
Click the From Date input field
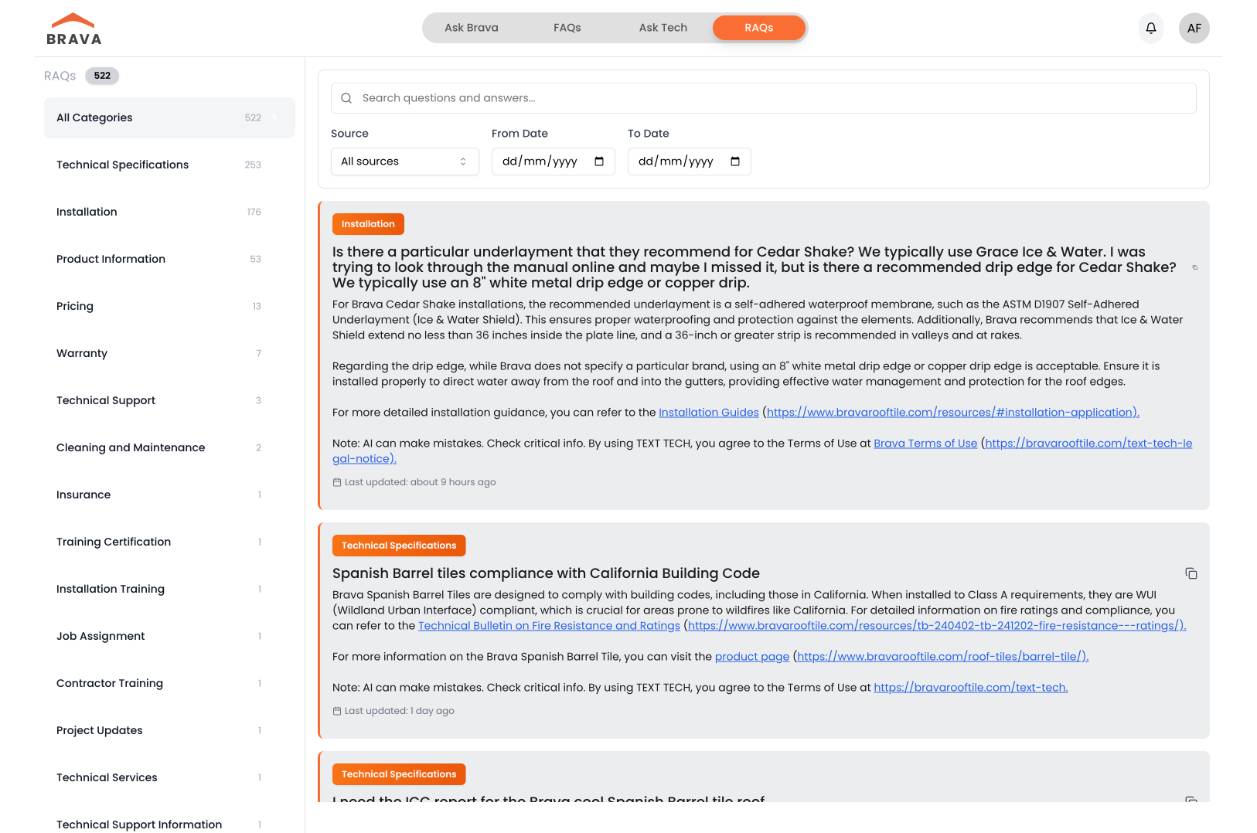click(x=553, y=162)
